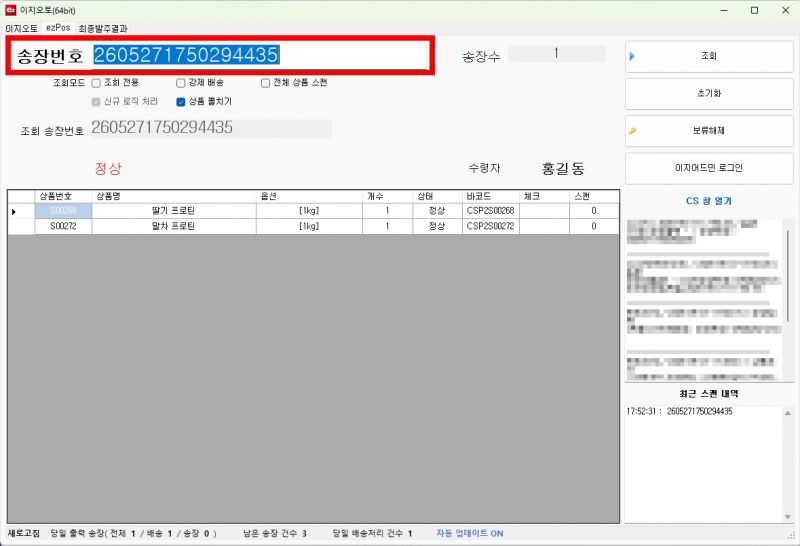Viewport: 800px width, 546px height.
Task: Click the key icon on 보류해제 button
Action: click(x=633, y=131)
